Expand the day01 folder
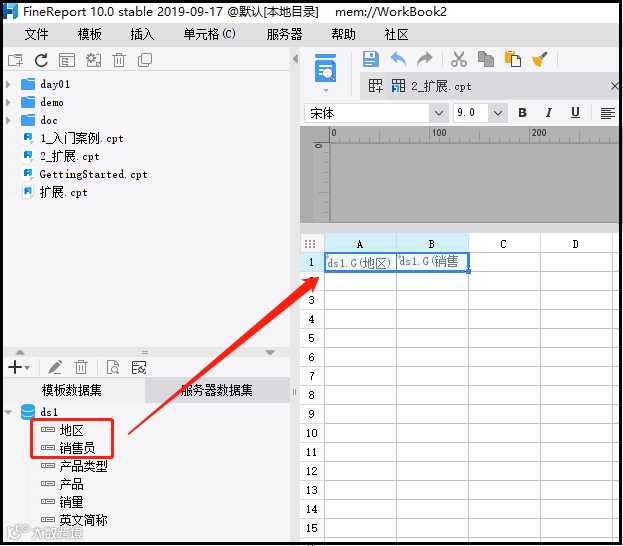This screenshot has height=546, width=623. (8, 84)
